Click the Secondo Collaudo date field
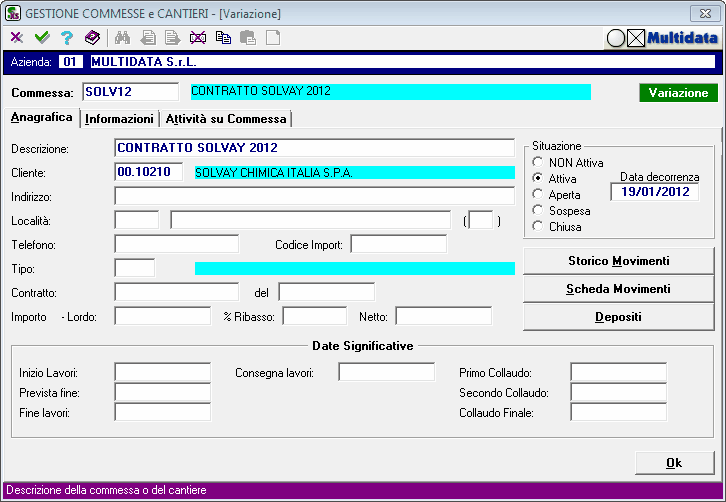The height and width of the screenshot is (502, 726). click(619, 392)
